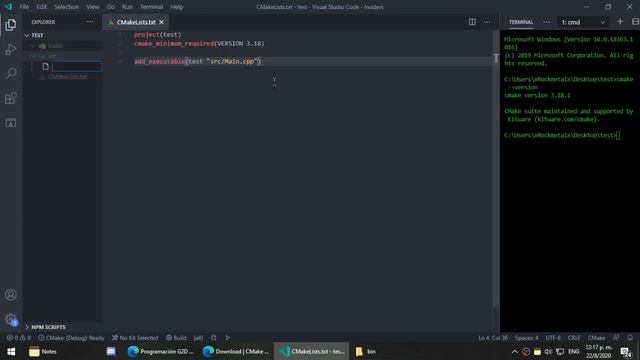Open the Go menu
The width and height of the screenshot is (640, 360).
tap(110, 7)
